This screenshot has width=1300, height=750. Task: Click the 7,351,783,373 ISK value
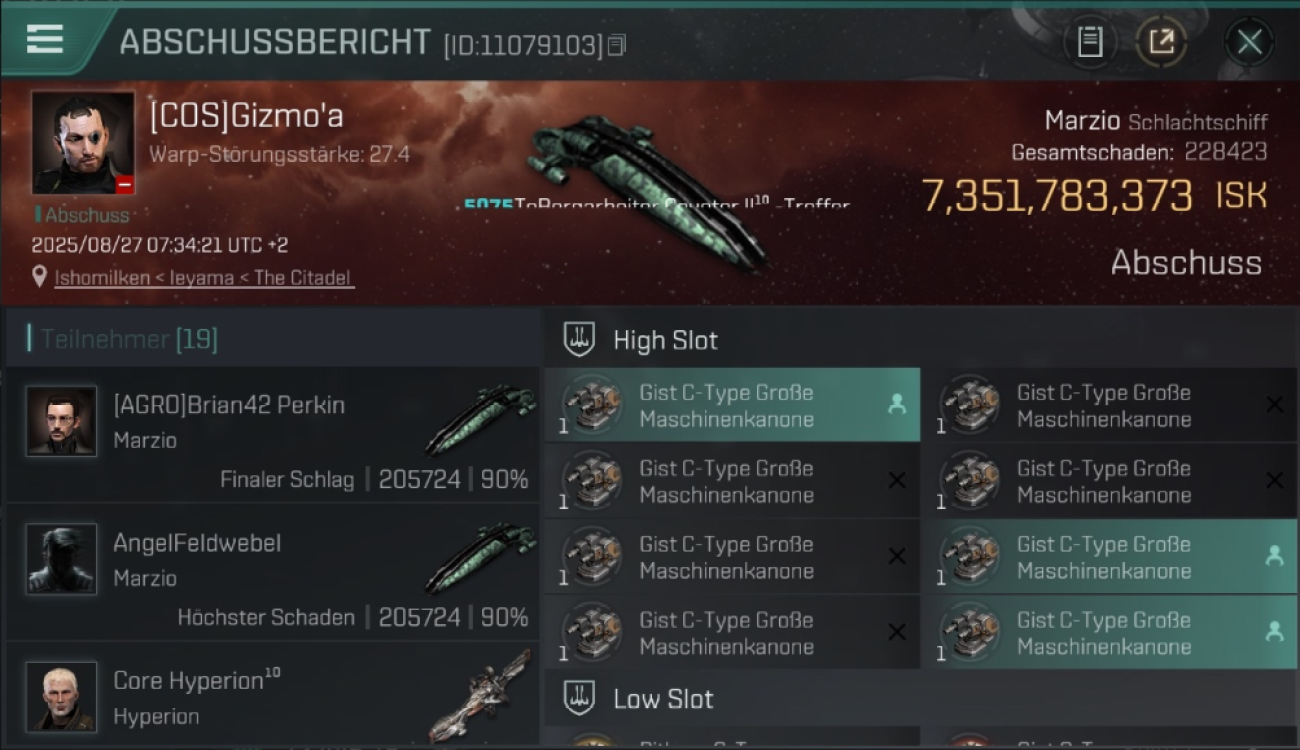click(x=1094, y=196)
